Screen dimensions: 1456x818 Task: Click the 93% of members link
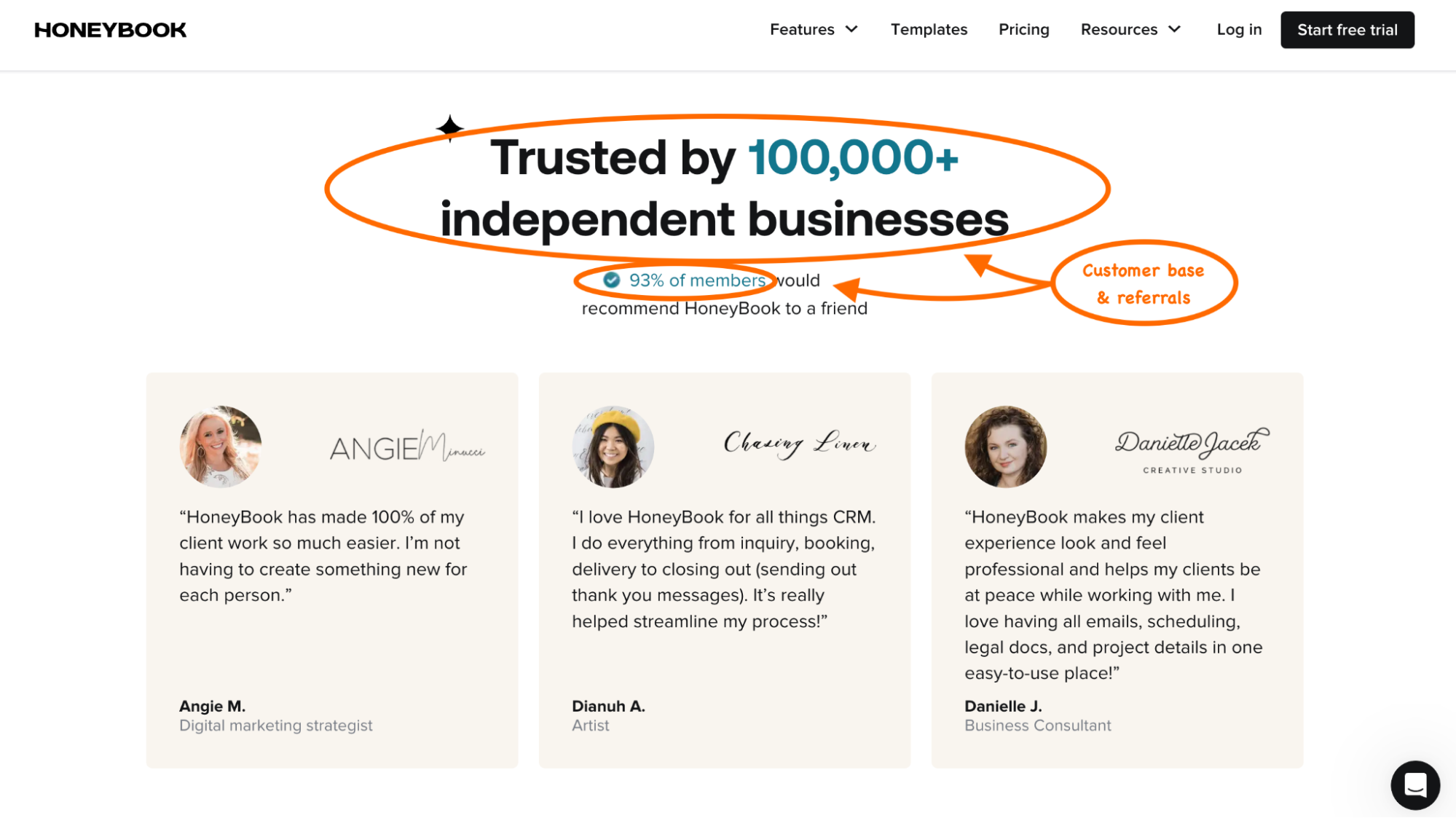[697, 280]
